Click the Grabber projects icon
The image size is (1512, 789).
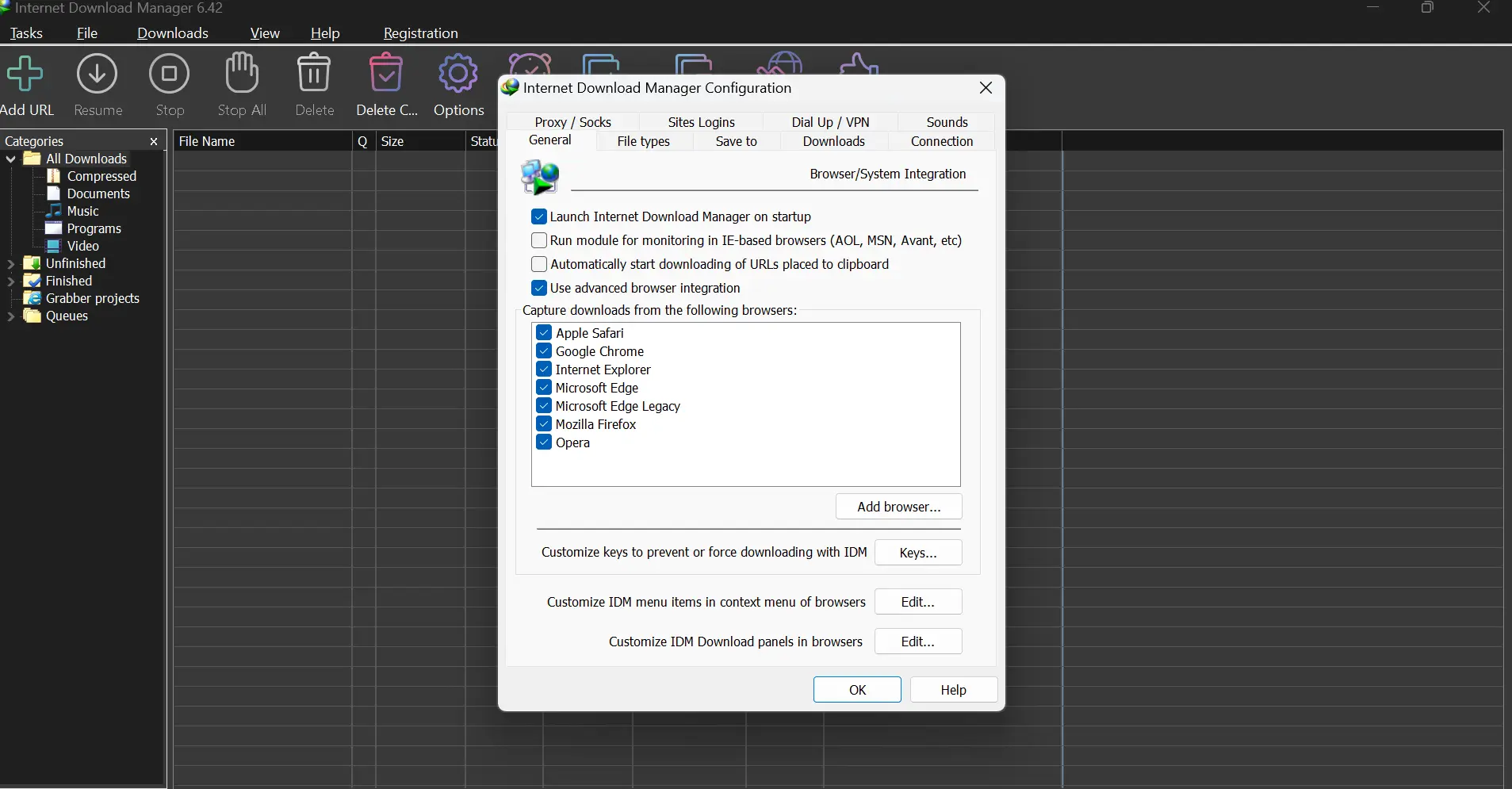click(33, 298)
